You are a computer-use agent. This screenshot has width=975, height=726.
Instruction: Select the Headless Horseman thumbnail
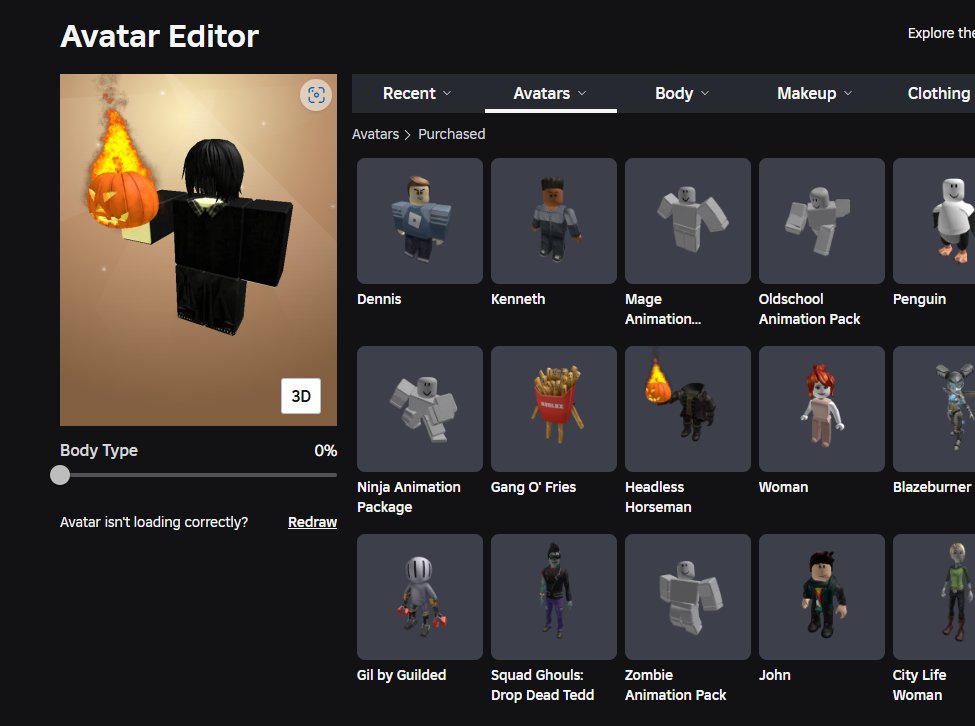(688, 409)
